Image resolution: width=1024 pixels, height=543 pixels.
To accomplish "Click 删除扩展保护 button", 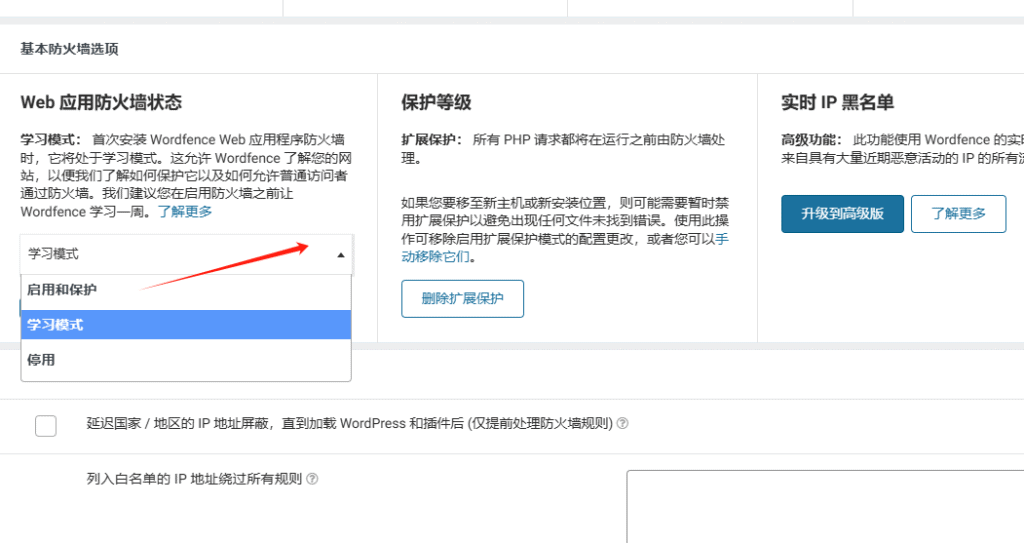I will coord(462,299).
